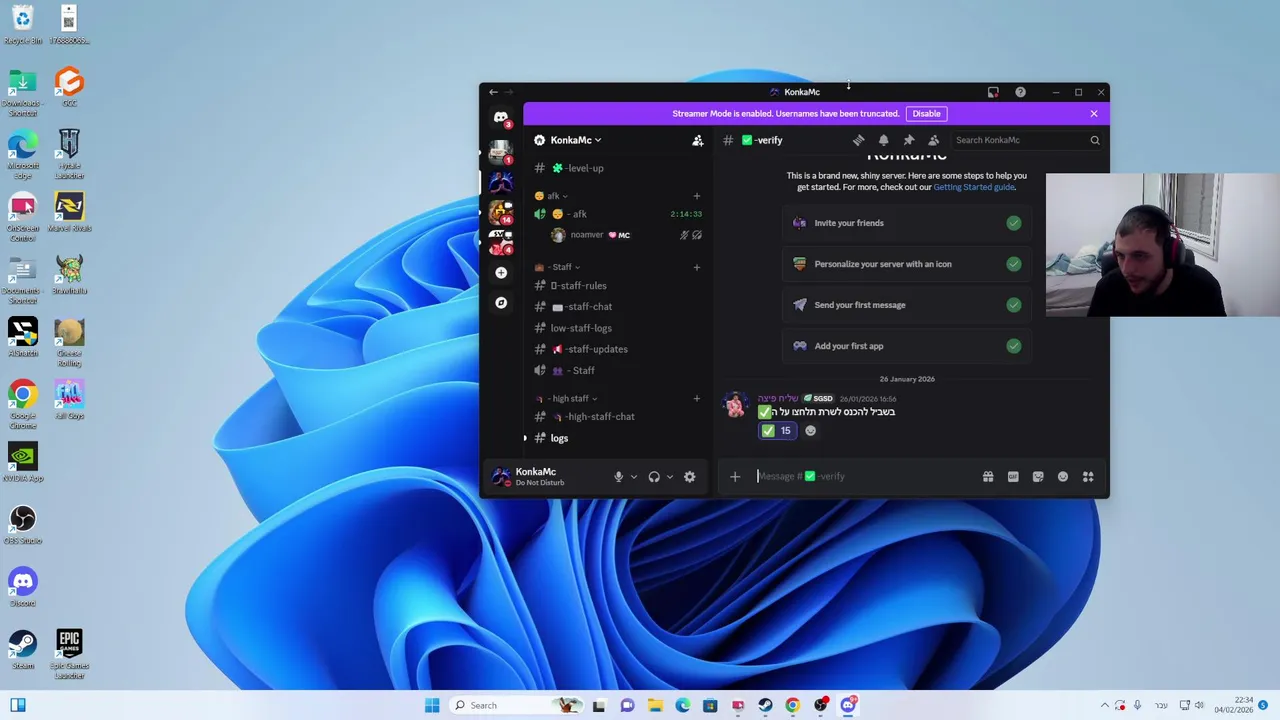Open high-staff-chat channel
This screenshot has height=720, width=1280.
point(616,416)
